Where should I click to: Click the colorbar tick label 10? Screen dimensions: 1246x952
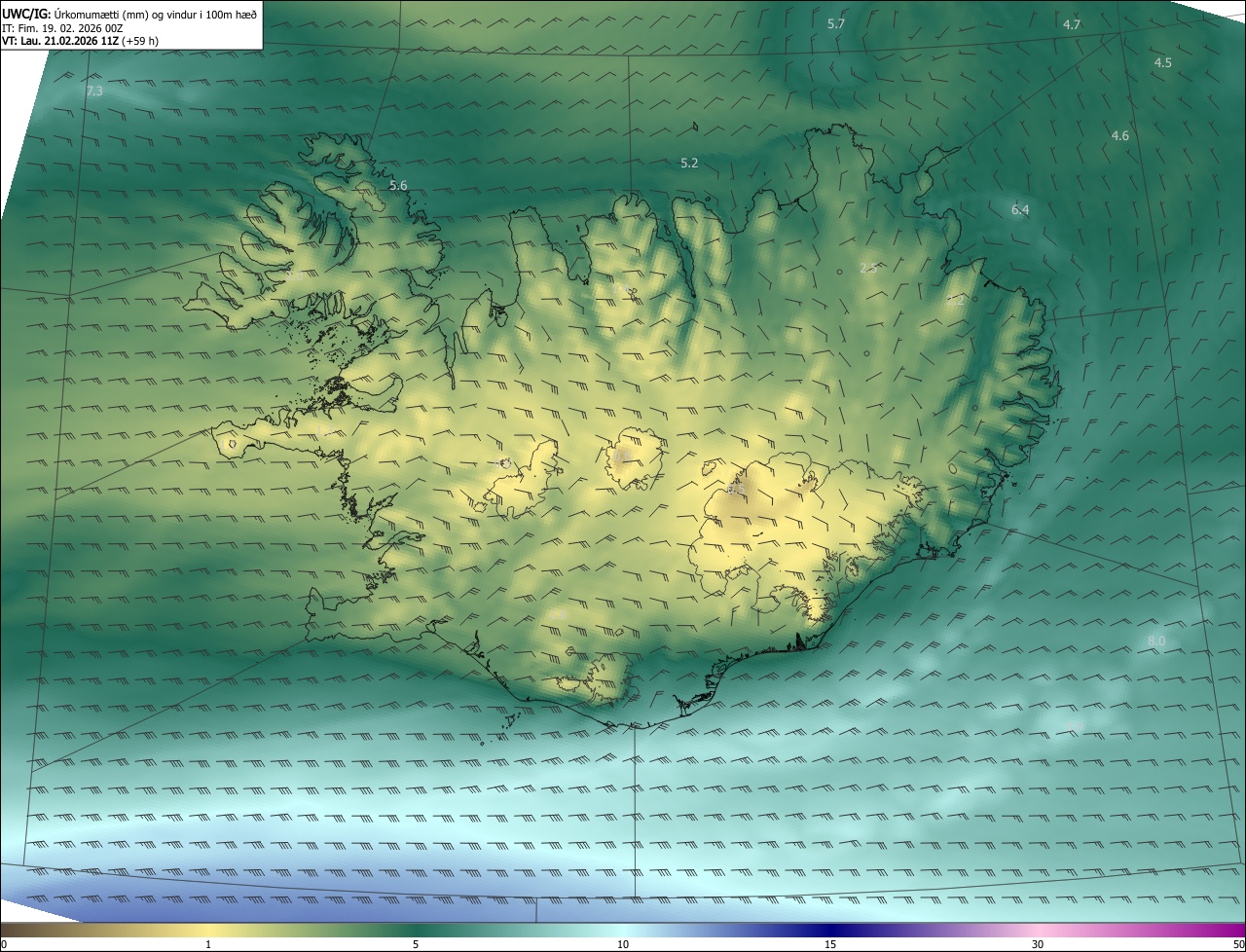click(623, 944)
